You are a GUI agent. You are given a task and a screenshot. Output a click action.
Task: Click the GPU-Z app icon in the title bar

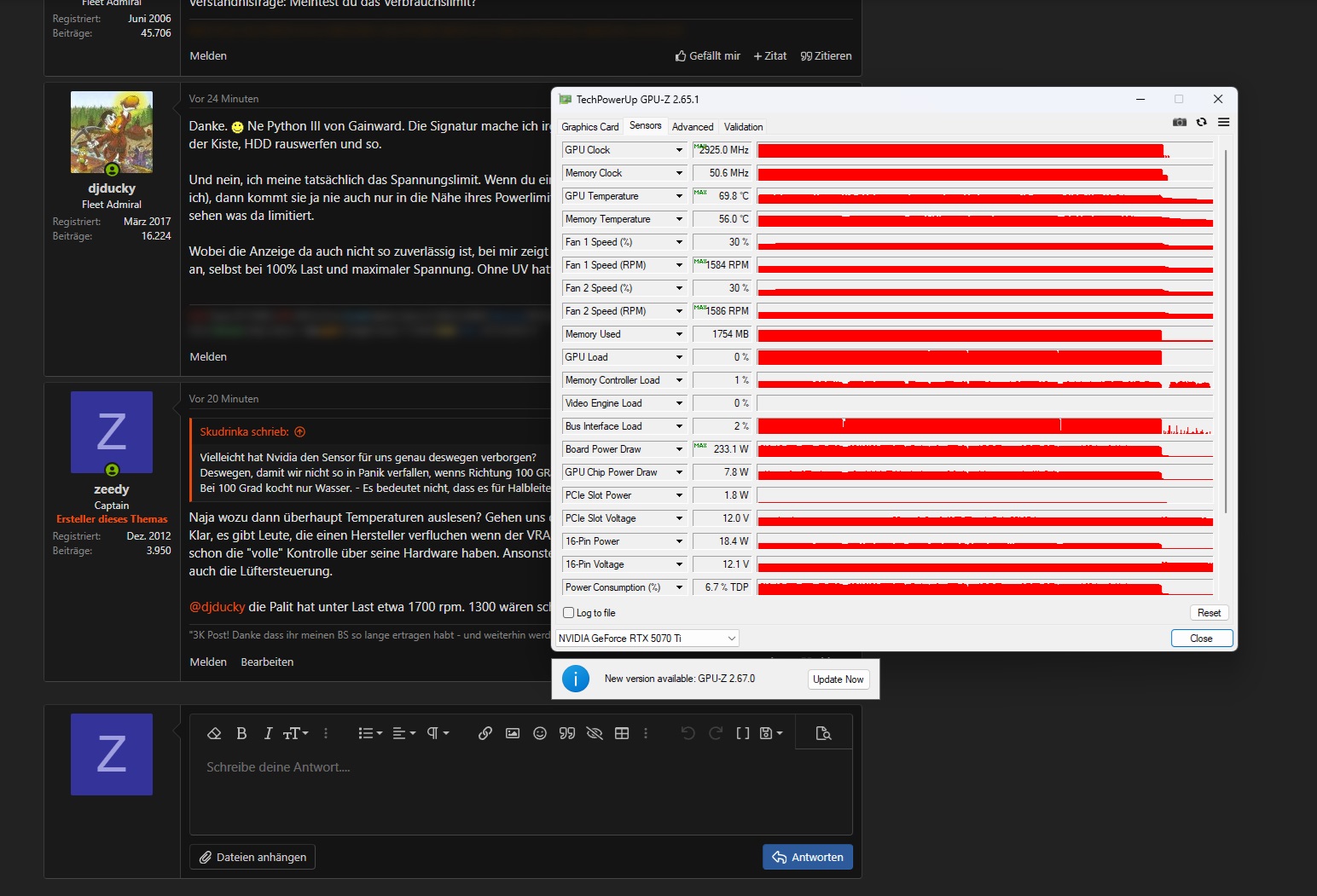coord(566,100)
